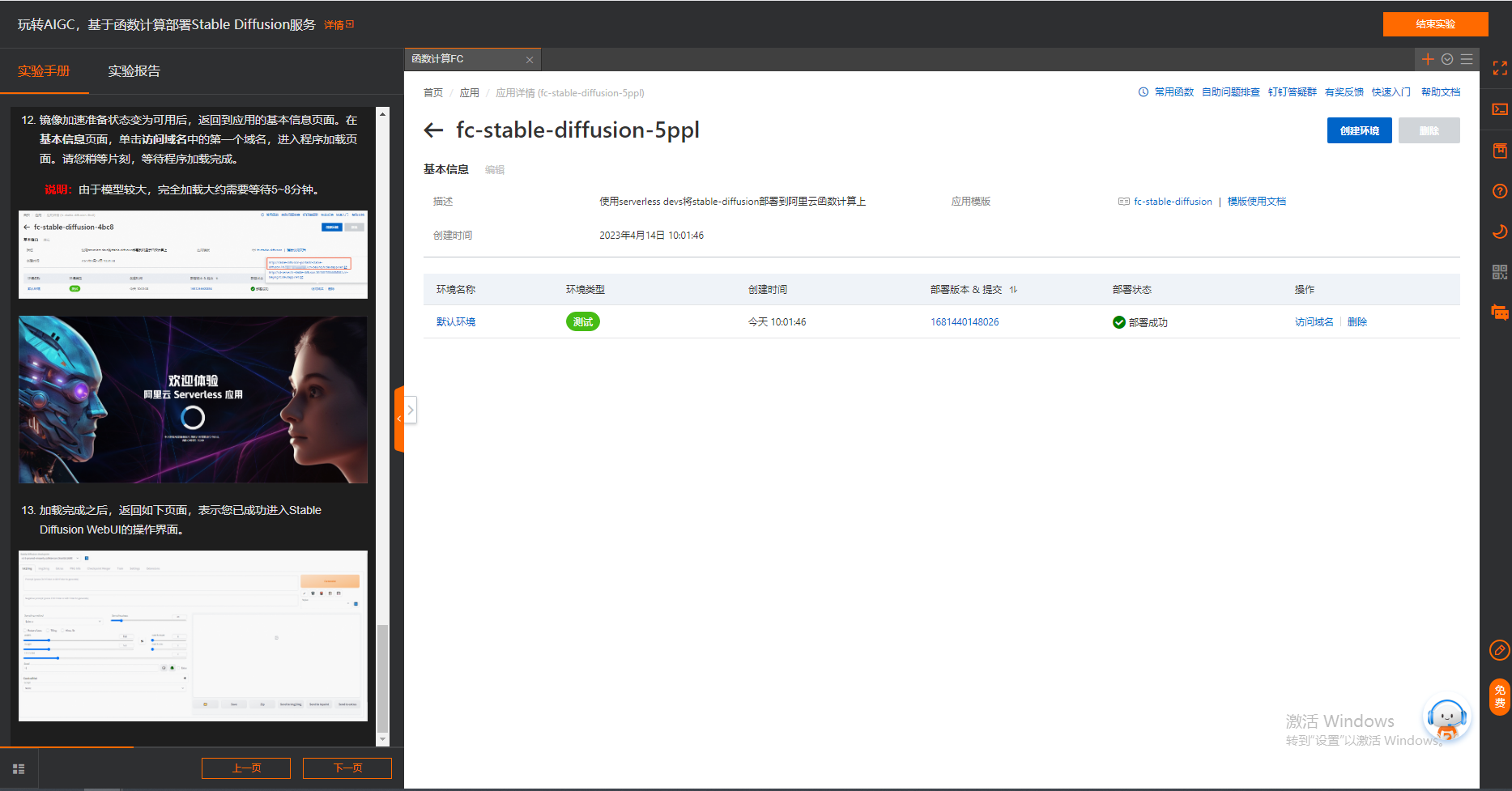Open the hamburger menu in tab bar
The image size is (1512, 791).
[1467, 59]
